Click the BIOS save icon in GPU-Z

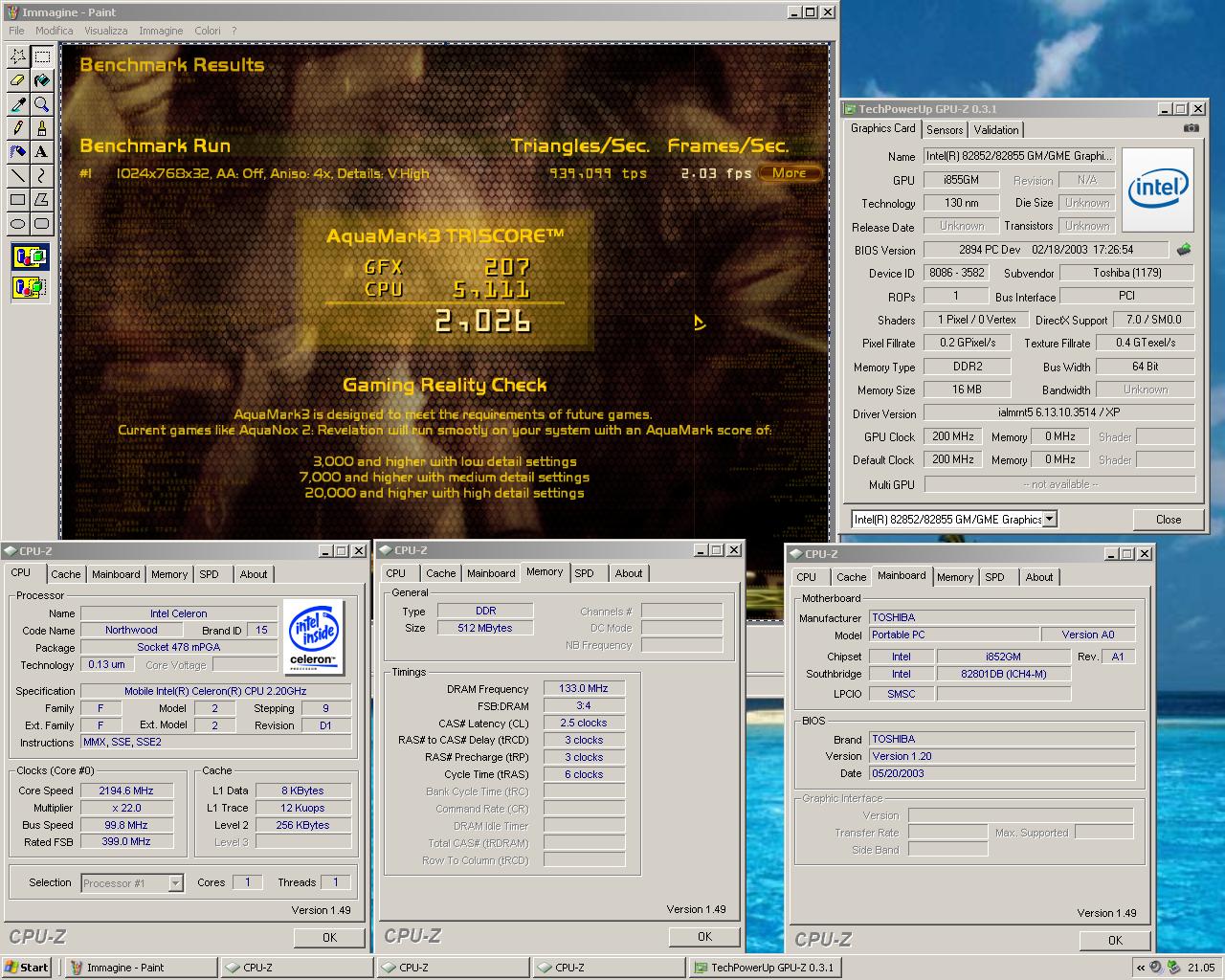(x=1184, y=250)
